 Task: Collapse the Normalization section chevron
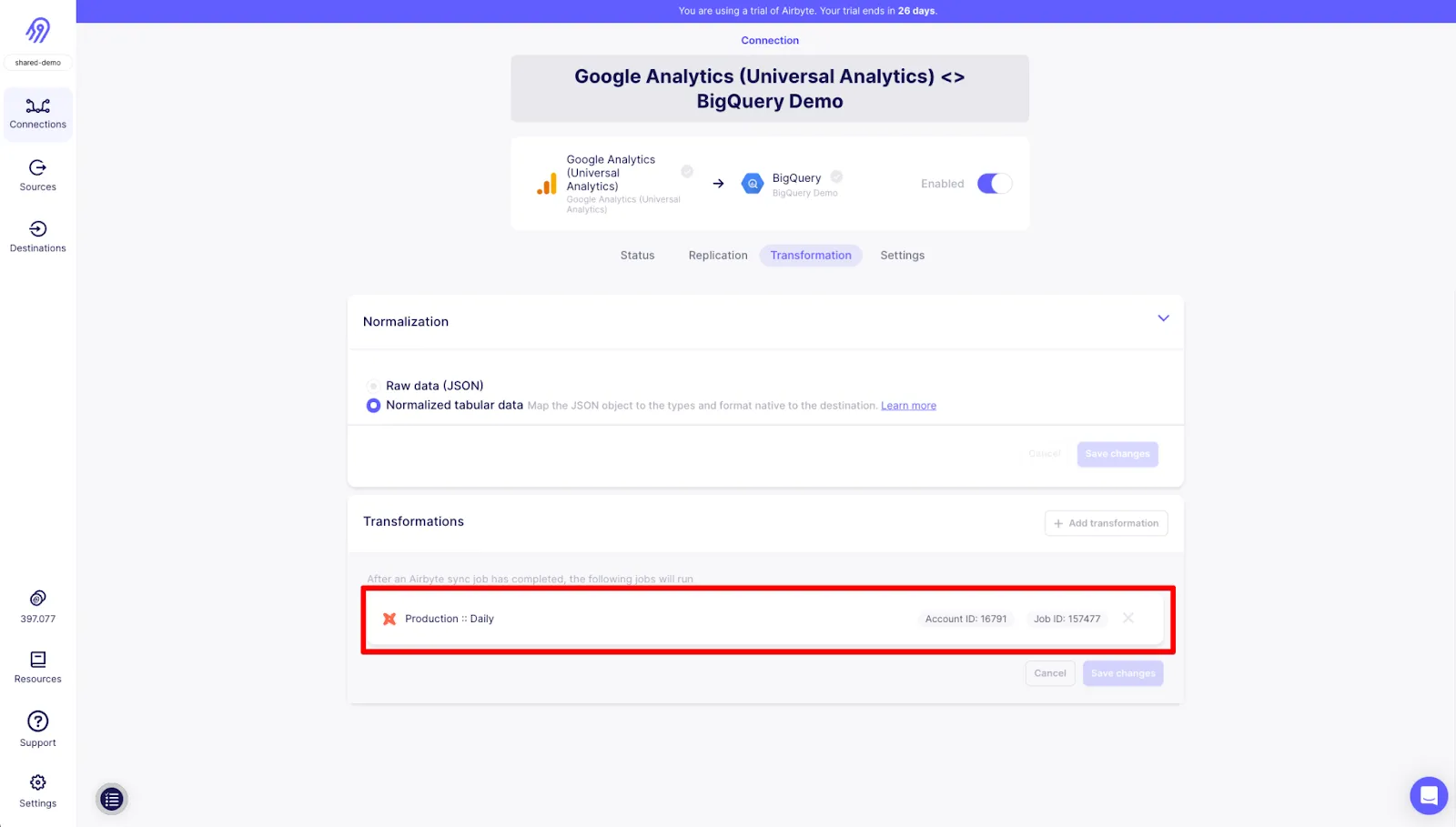click(x=1163, y=318)
